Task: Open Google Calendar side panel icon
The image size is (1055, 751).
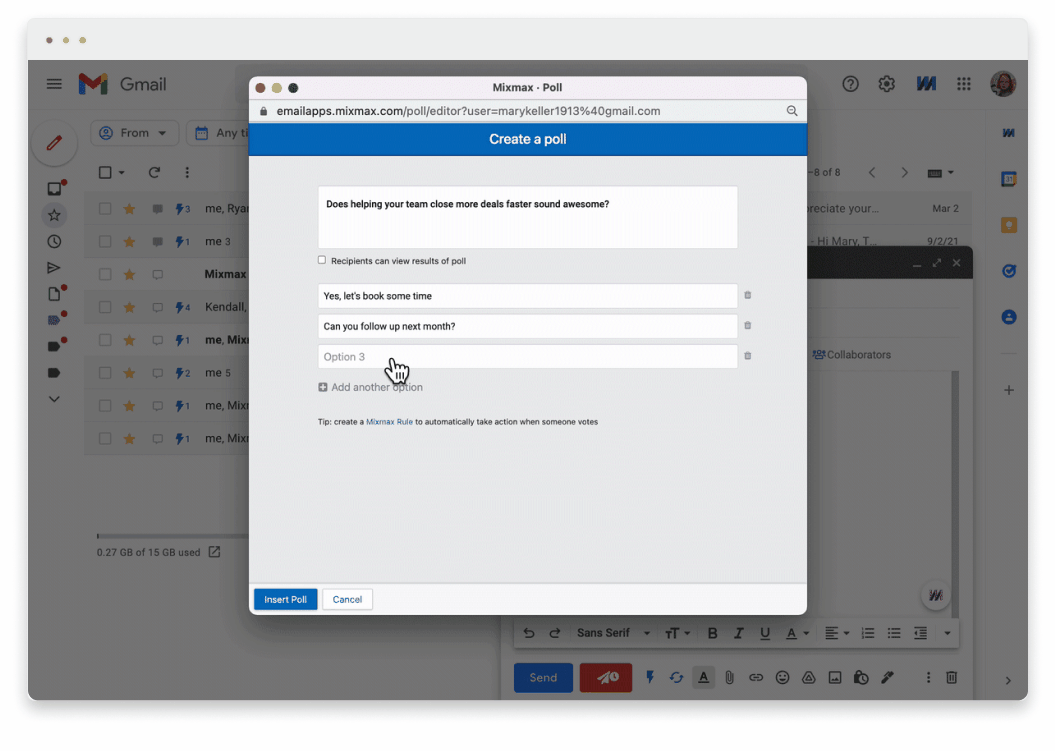Action: pyautogui.click(x=1009, y=179)
